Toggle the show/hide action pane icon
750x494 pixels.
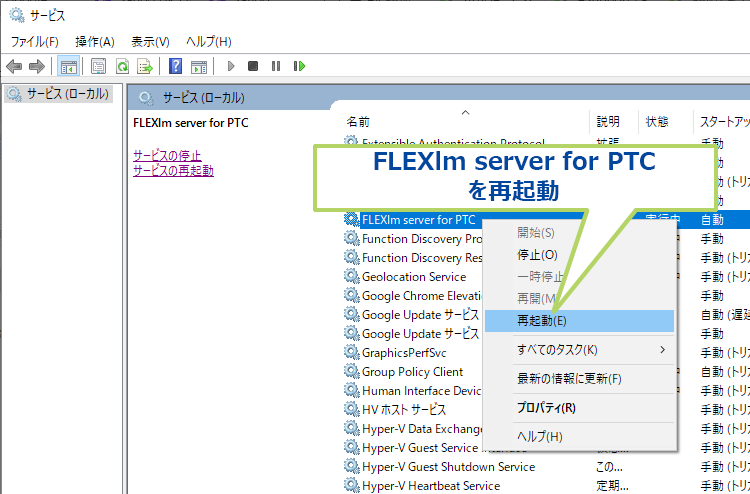pos(199,66)
